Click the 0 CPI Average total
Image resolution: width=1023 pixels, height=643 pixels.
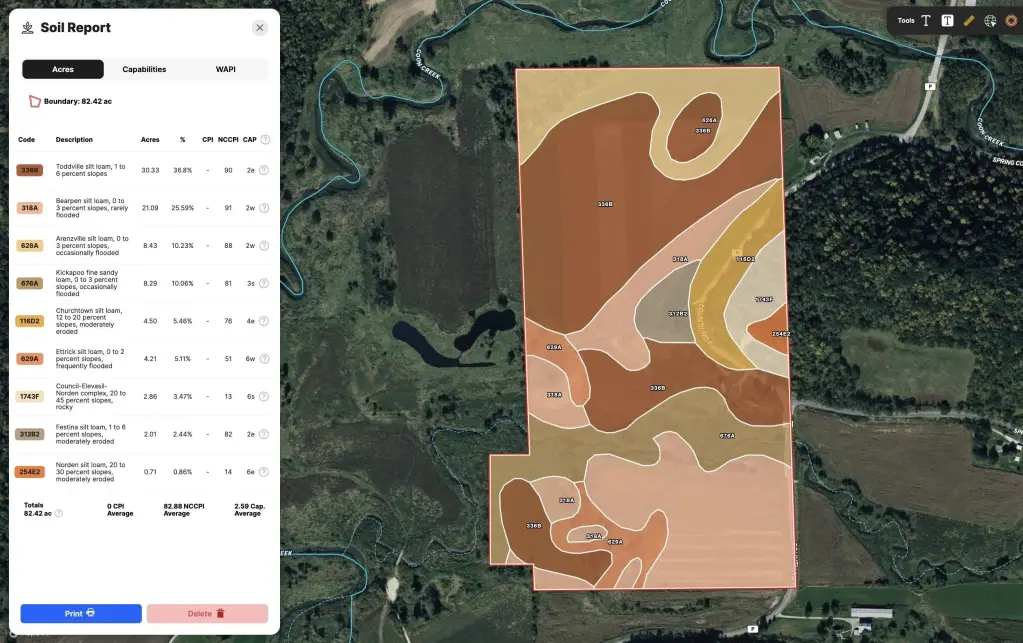tap(120, 510)
